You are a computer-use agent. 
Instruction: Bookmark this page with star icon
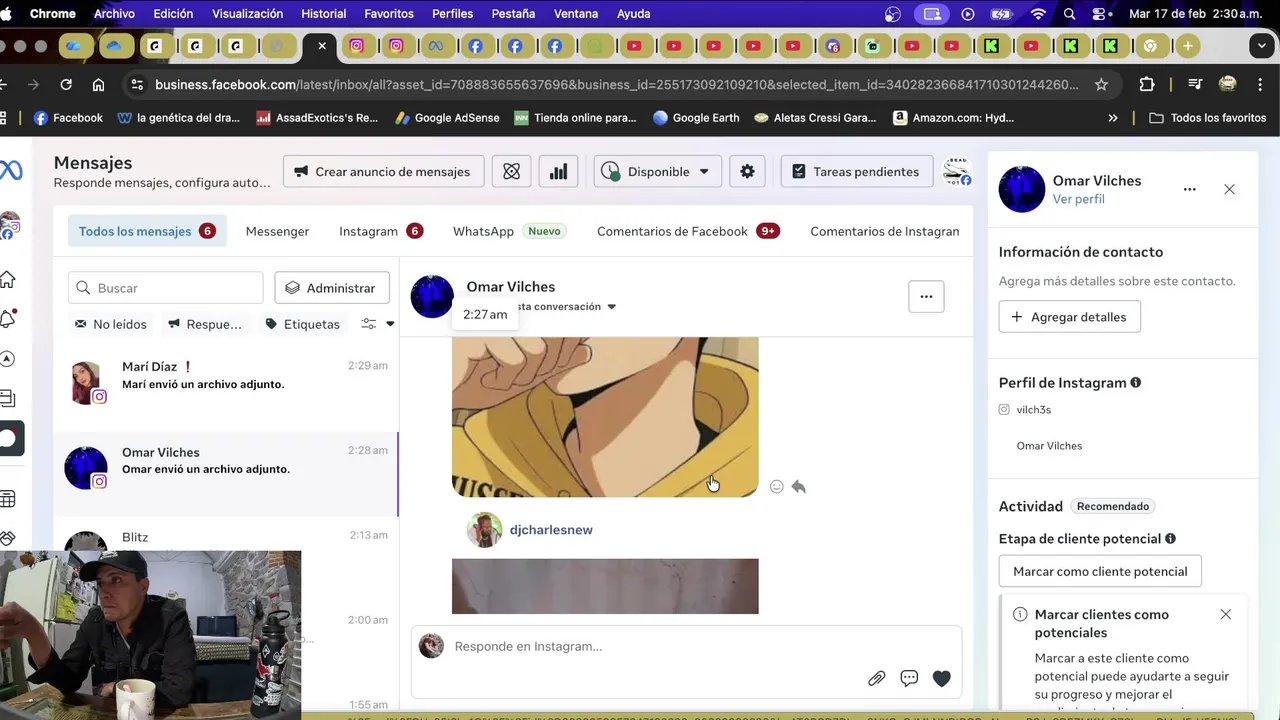point(1101,85)
